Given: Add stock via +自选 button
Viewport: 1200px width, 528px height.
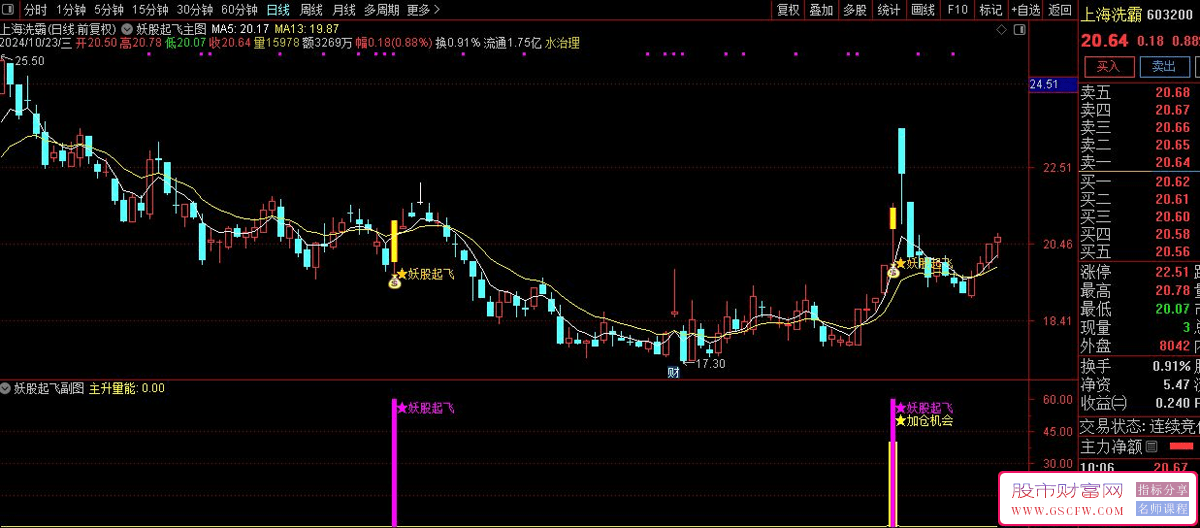Looking at the screenshot, I should pyautogui.click(x=1025, y=10).
